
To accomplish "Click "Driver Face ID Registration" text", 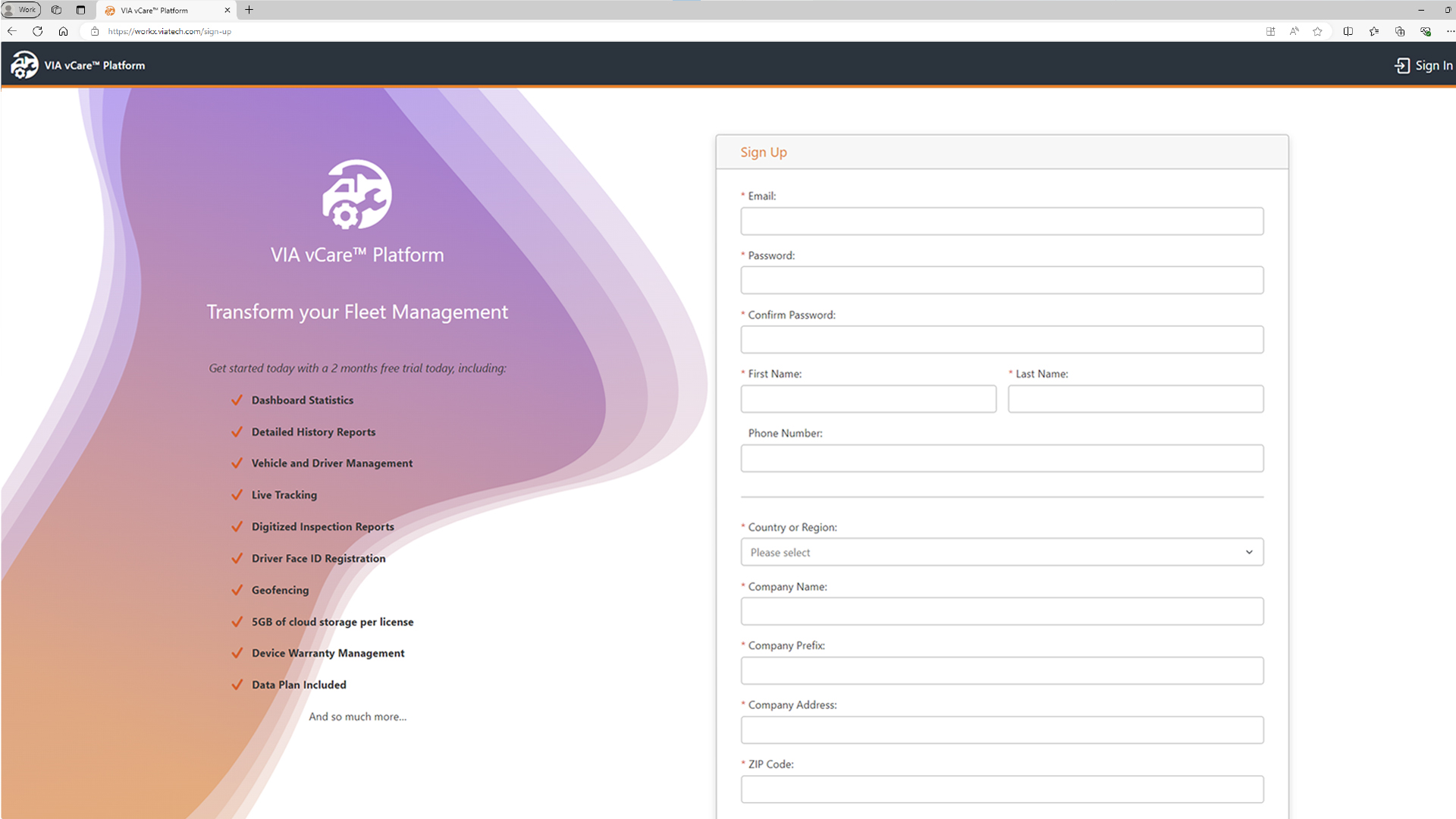I will 318,559.
